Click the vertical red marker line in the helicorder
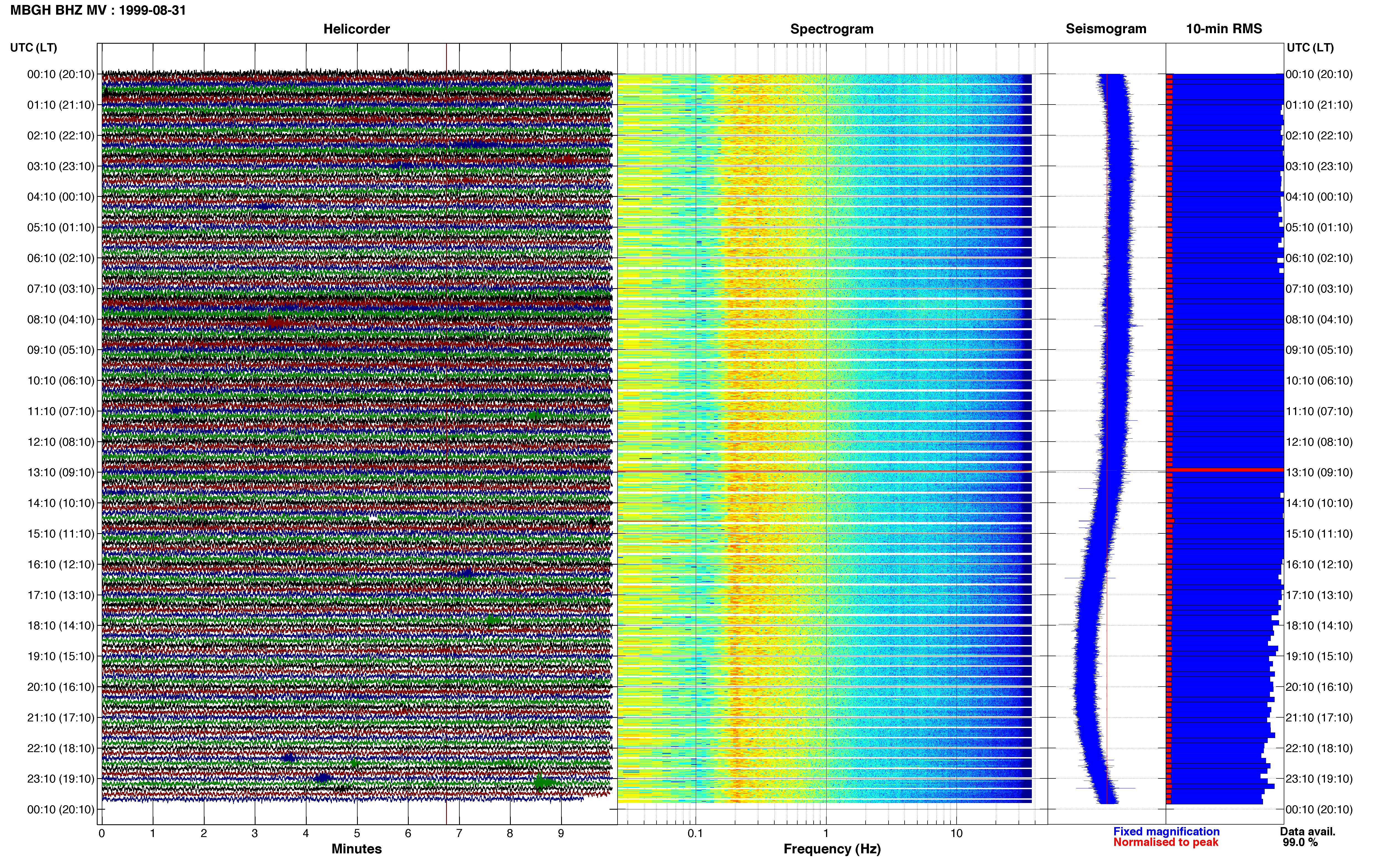The height and width of the screenshot is (868, 1388). click(x=446, y=434)
